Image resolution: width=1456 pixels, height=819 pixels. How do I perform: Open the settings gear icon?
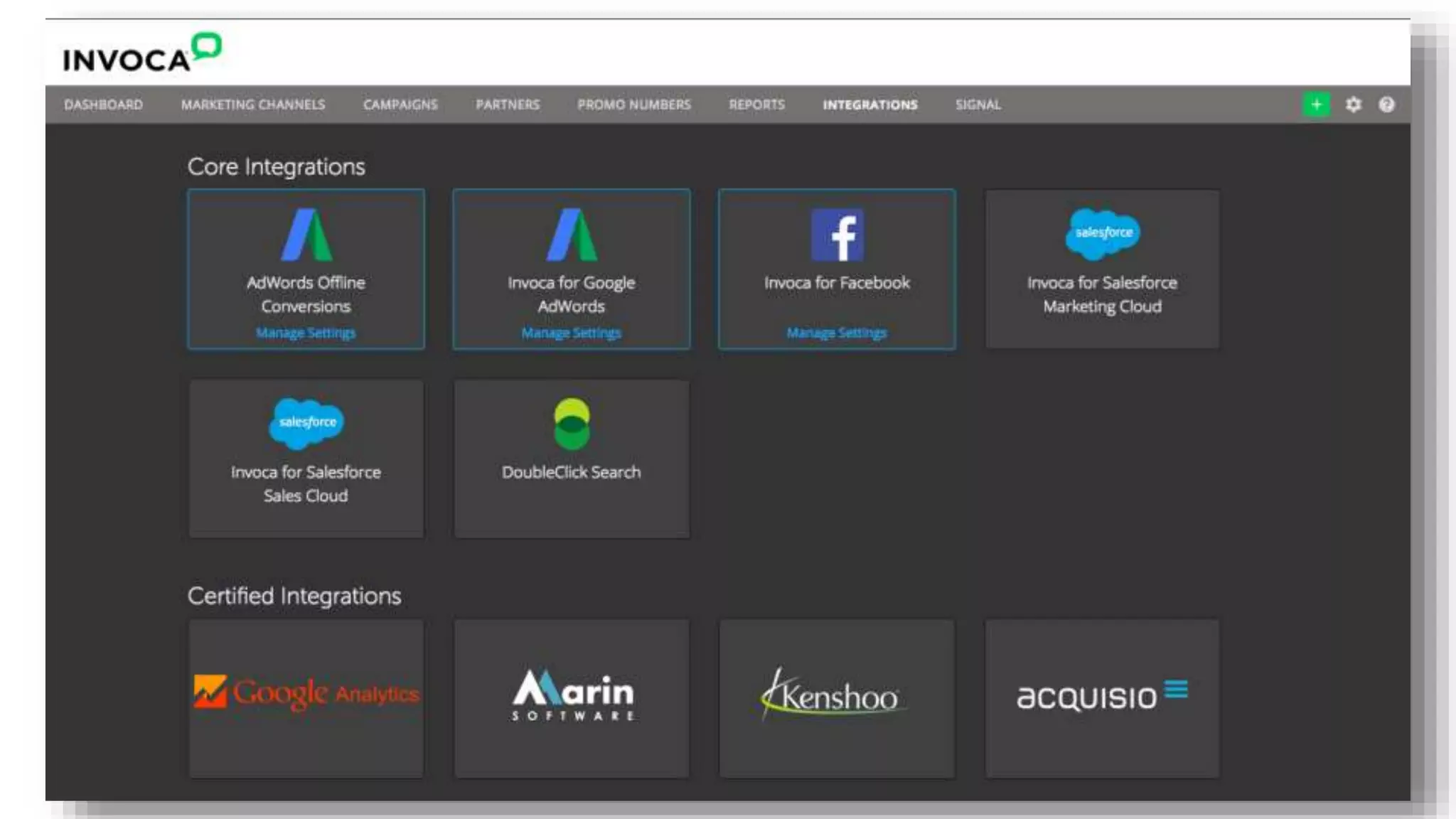tap(1354, 105)
